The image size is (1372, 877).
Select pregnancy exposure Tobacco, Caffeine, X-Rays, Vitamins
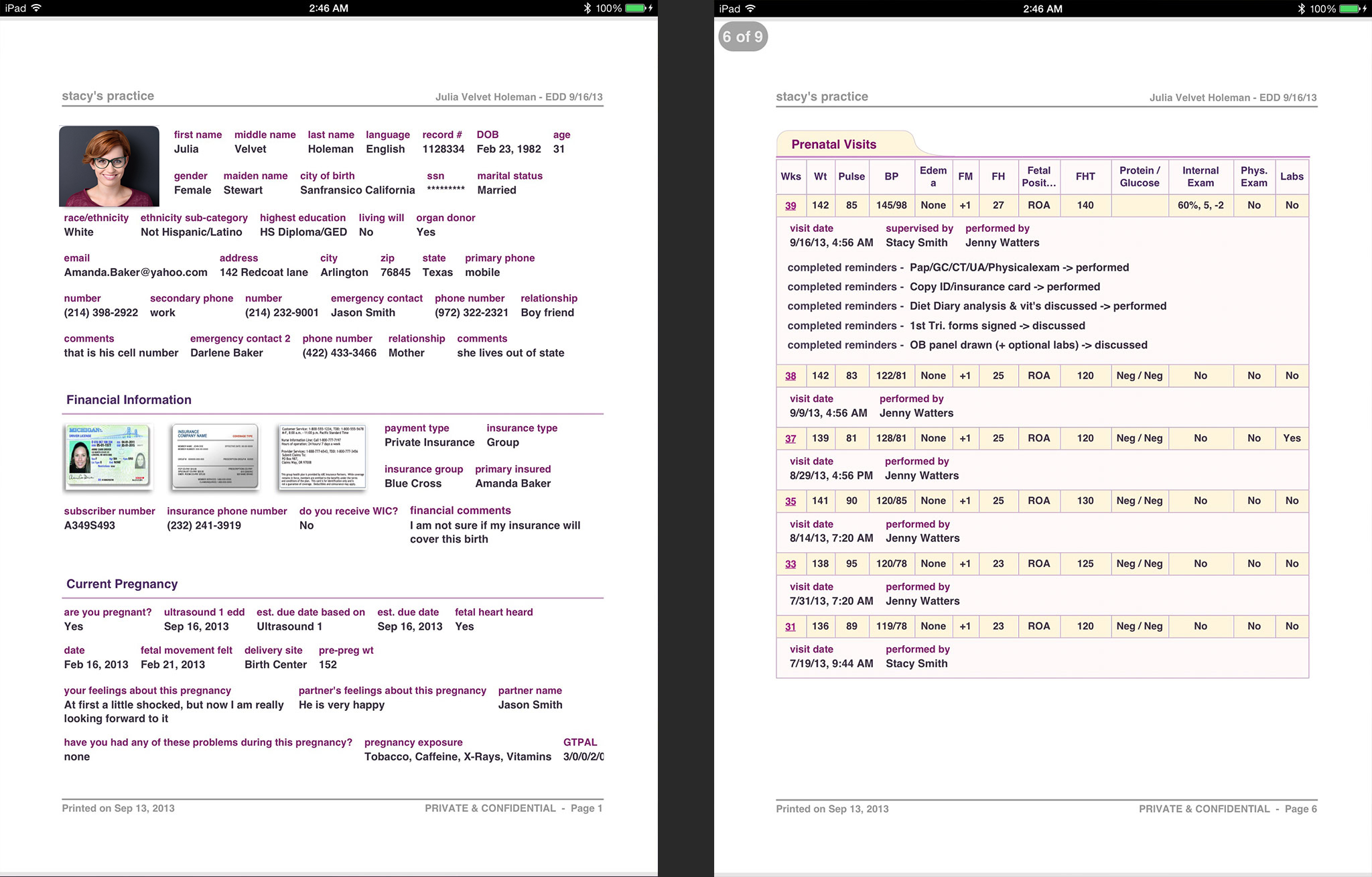tap(458, 757)
